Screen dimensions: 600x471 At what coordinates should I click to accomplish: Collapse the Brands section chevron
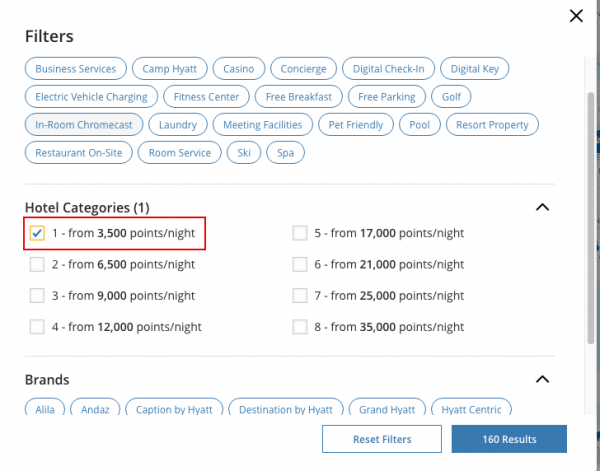[543, 379]
